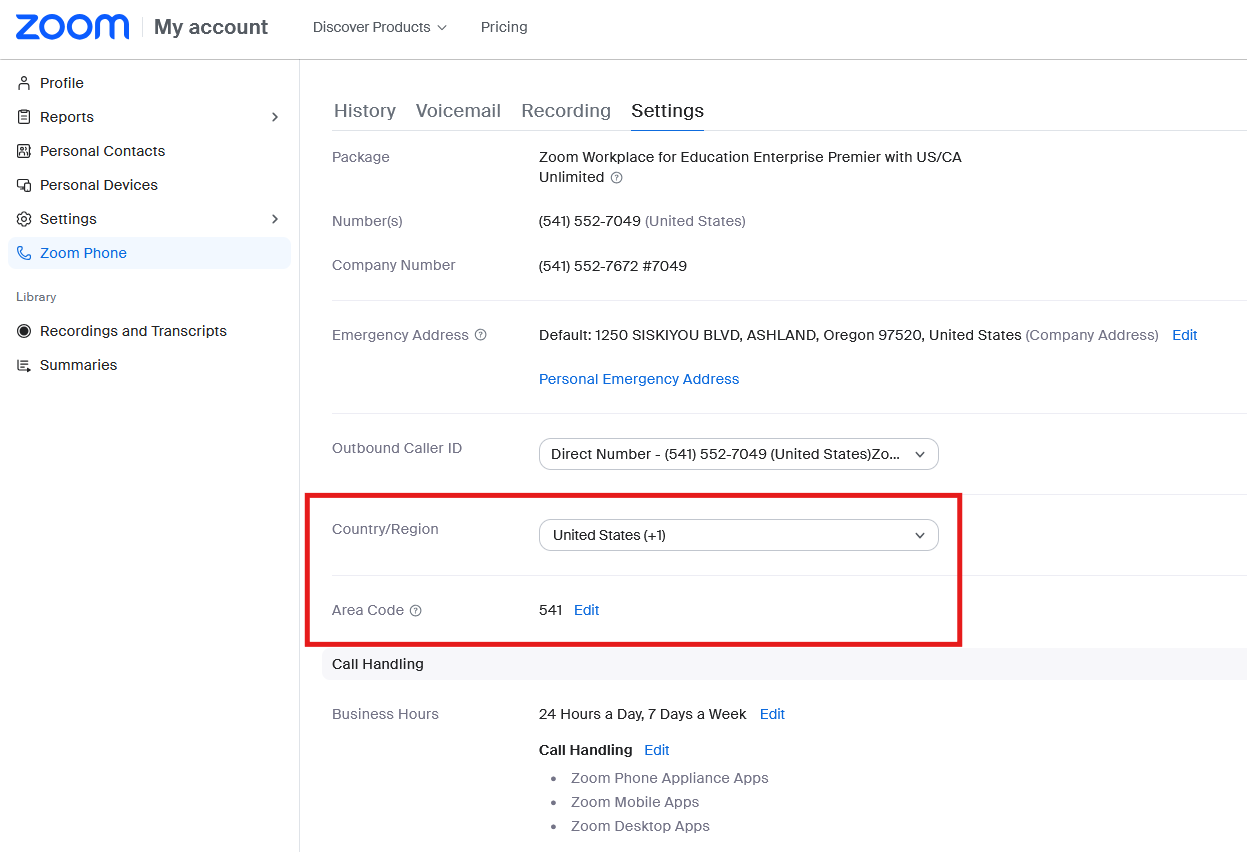Open the Country/Region dropdown
Screen dimensions: 1247x852
[x=739, y=535]
